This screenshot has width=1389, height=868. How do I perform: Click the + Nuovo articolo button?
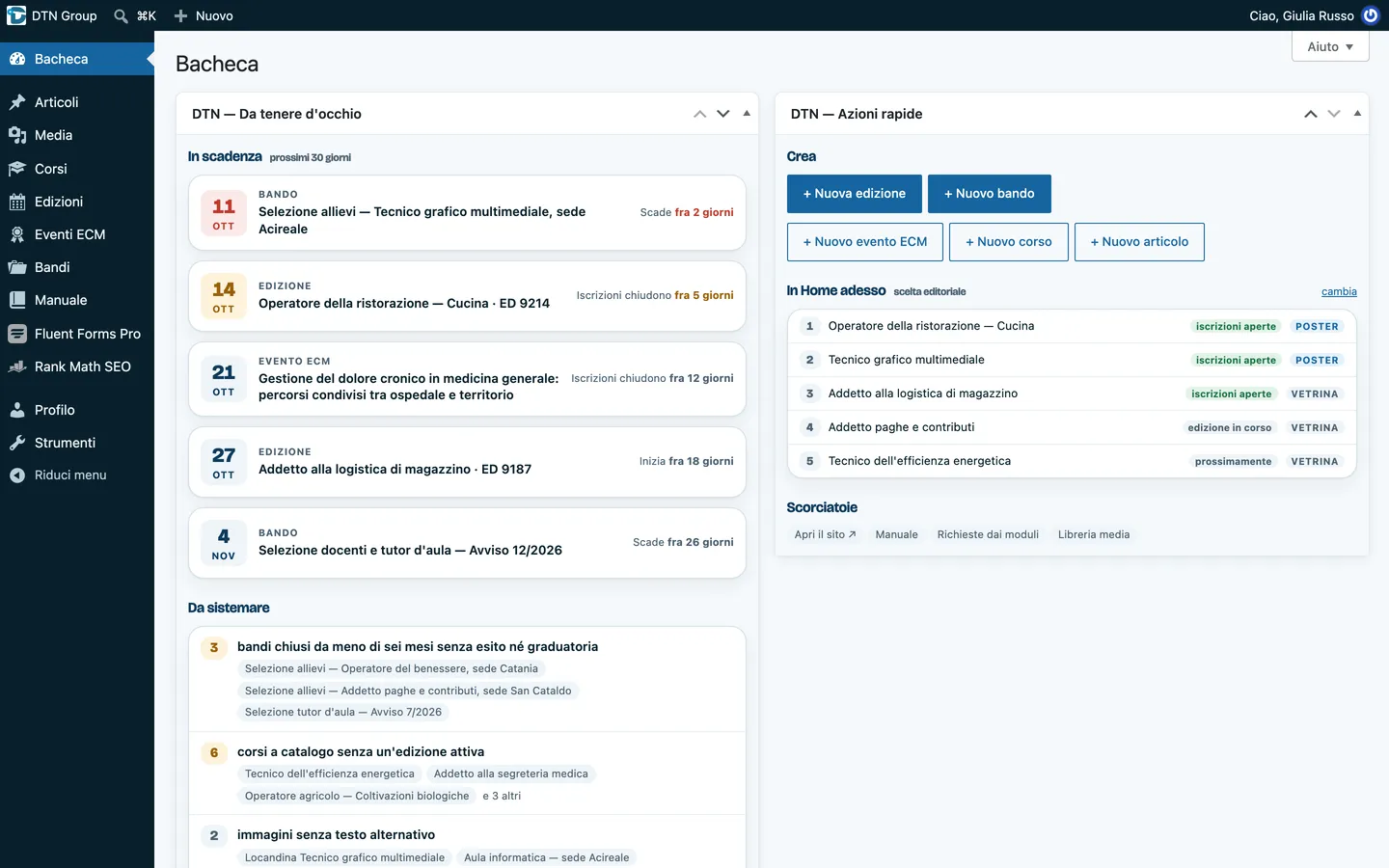point(1139,242)
